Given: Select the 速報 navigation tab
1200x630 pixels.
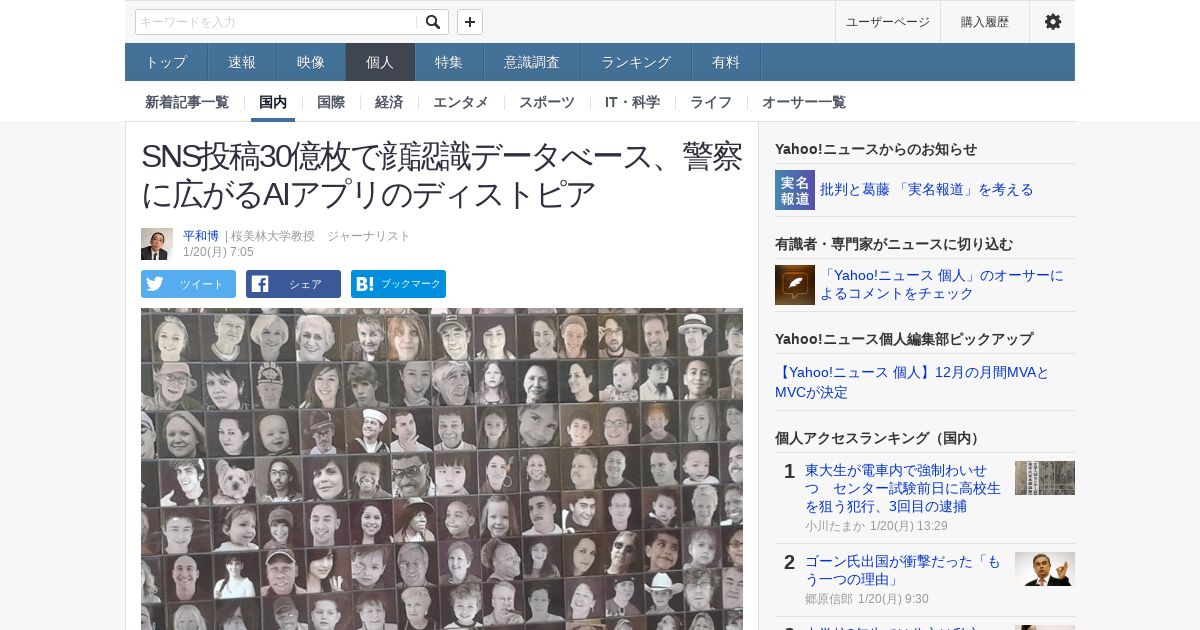Looking at the screenshot, I should click(242, 62).
